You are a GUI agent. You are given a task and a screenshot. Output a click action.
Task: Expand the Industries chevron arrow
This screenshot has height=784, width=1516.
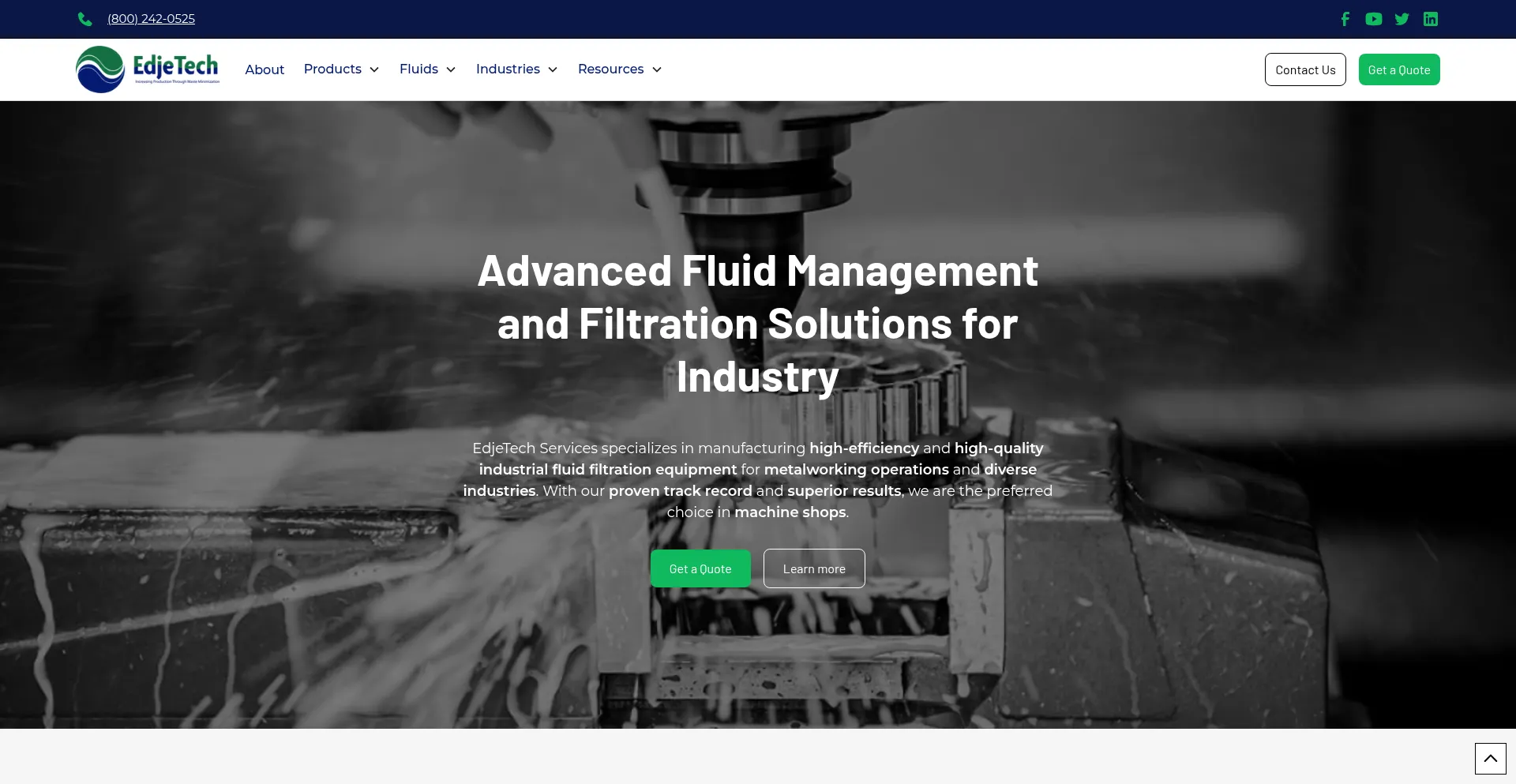[553, 69]
